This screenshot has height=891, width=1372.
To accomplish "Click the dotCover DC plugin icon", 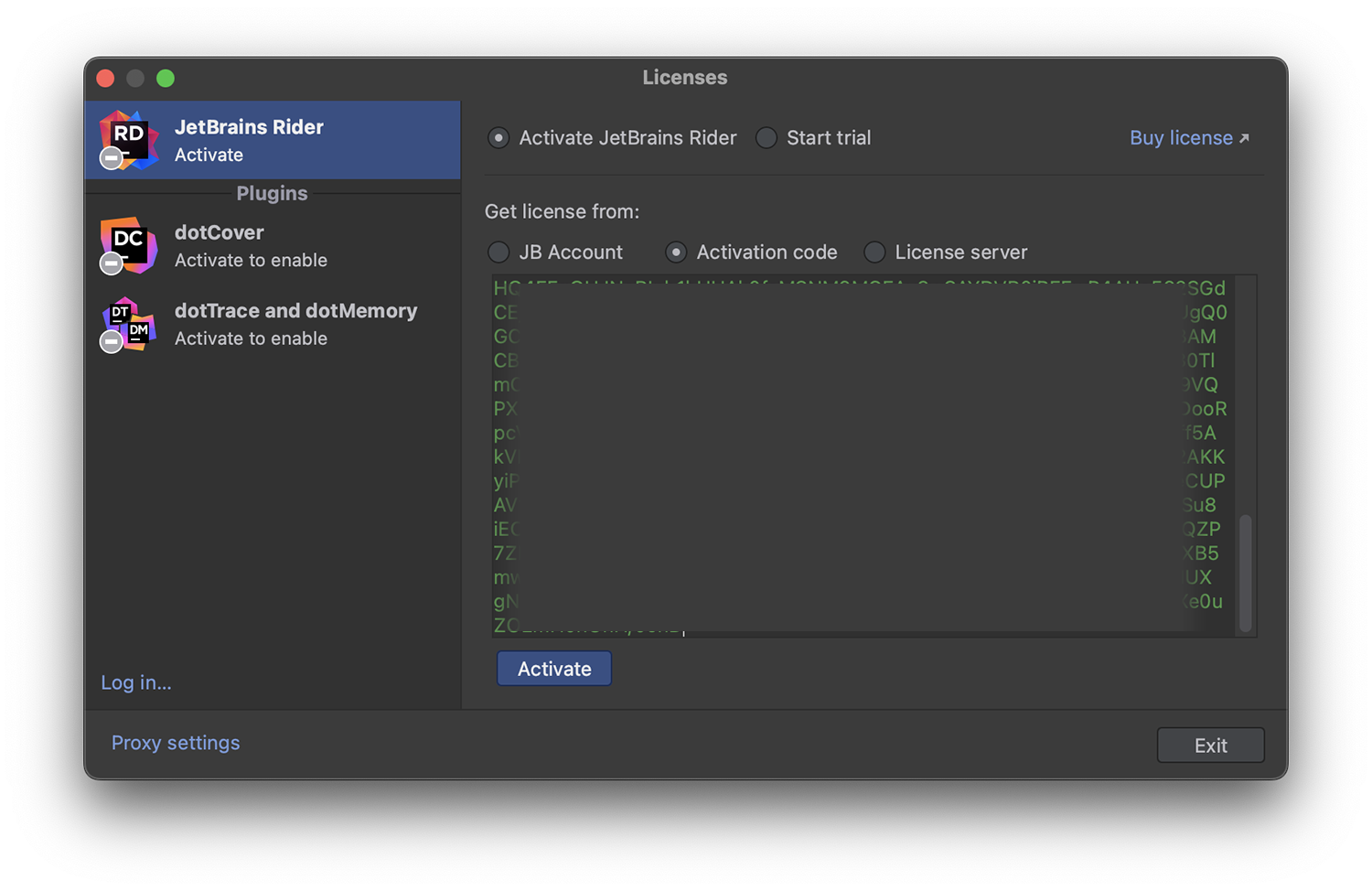I will 128,245.
